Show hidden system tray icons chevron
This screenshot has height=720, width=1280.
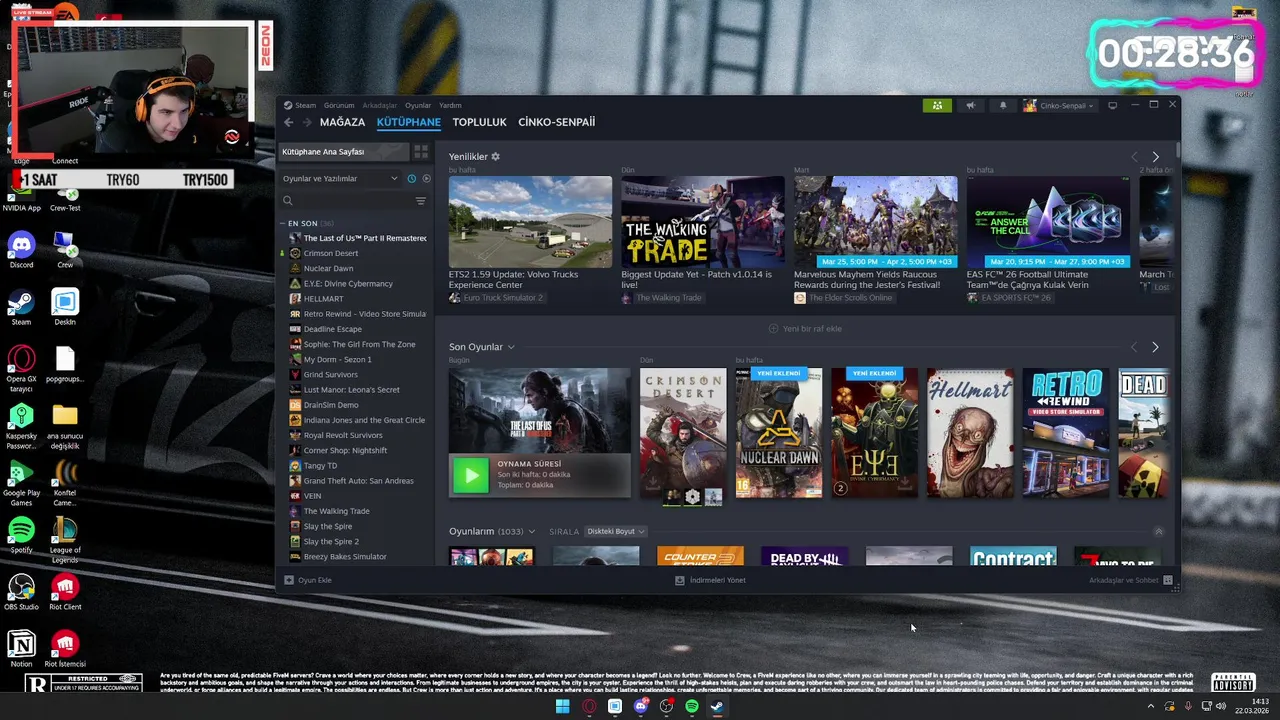click(1150, 707)
